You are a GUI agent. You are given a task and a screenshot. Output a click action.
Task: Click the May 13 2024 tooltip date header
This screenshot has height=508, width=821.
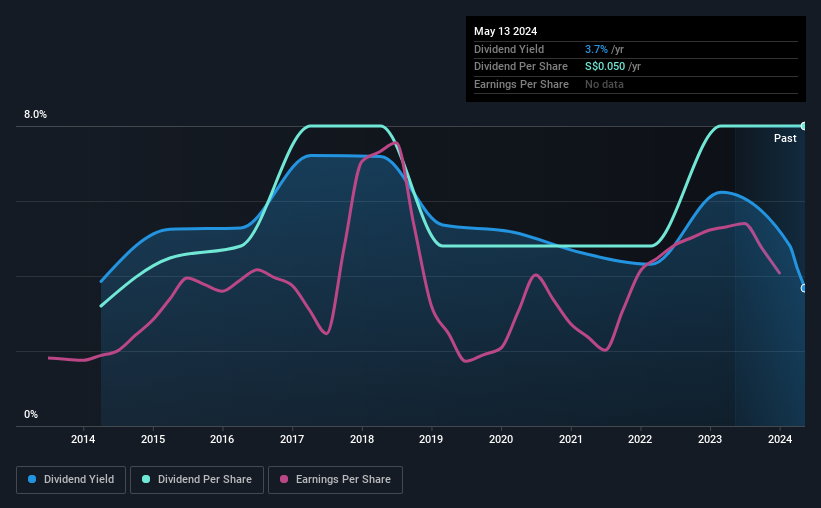coord(505,31)
